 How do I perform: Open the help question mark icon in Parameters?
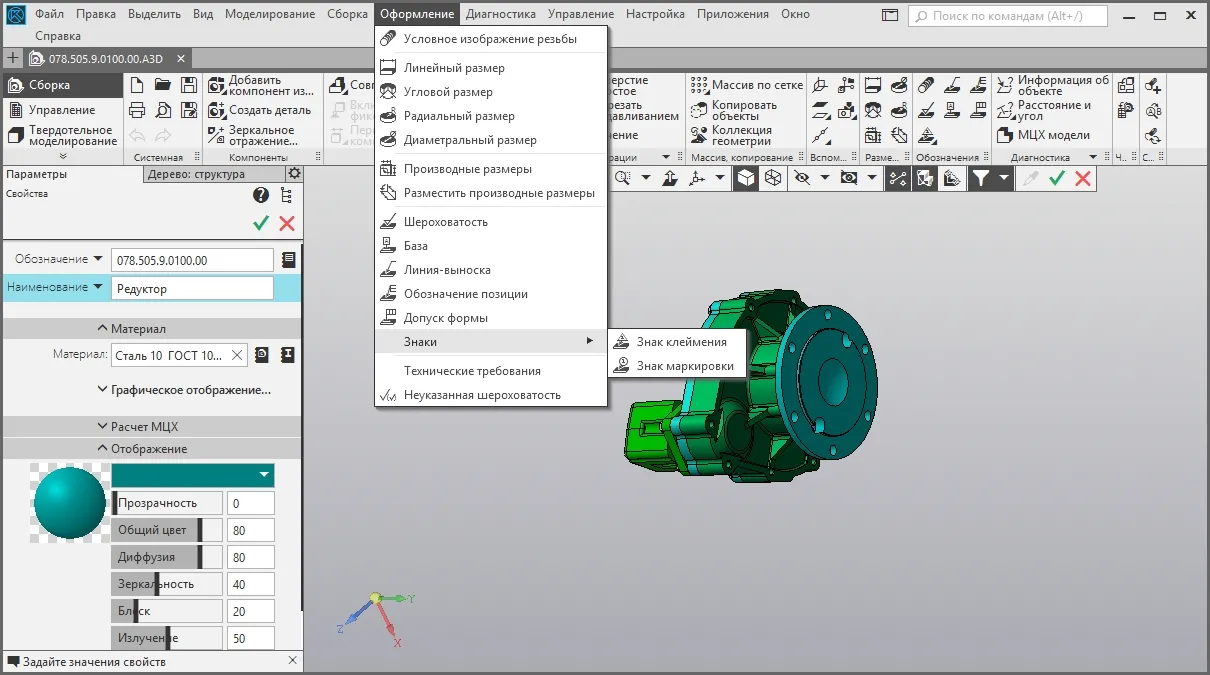point(261,195)
